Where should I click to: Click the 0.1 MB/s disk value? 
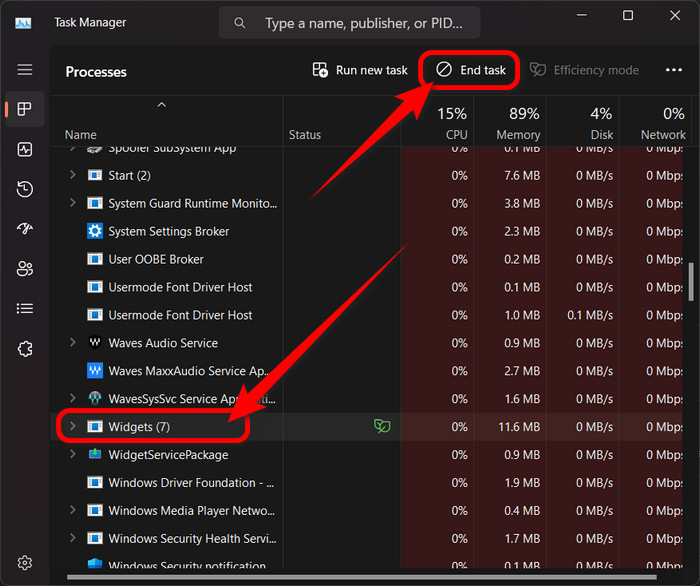[x=590, y=315]
